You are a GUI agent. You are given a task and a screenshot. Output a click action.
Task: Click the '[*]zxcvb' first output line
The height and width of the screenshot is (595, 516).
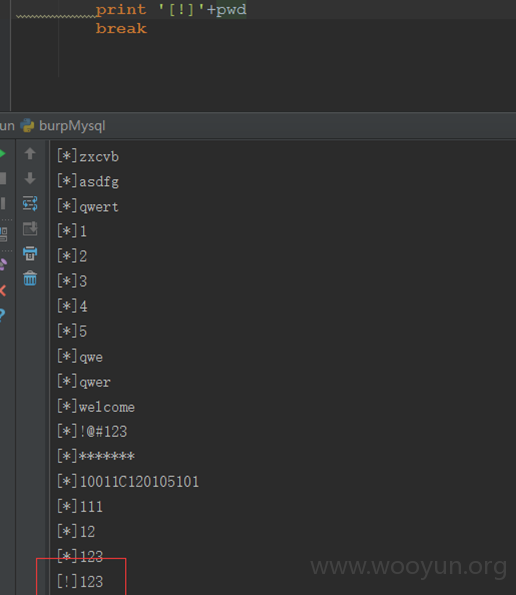[88, 156]
